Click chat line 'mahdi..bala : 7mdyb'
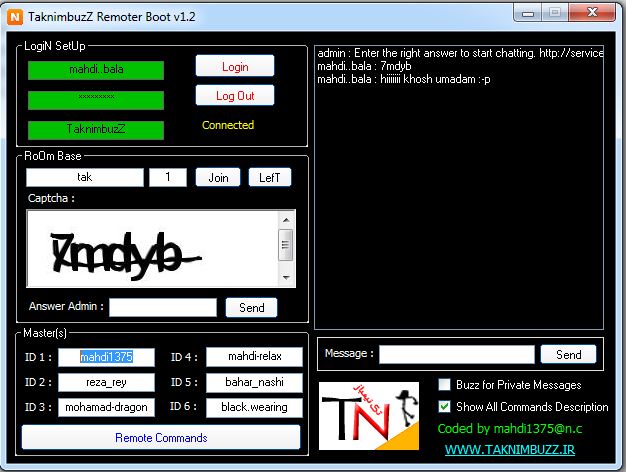626x472 pixels. click(364, 66)
